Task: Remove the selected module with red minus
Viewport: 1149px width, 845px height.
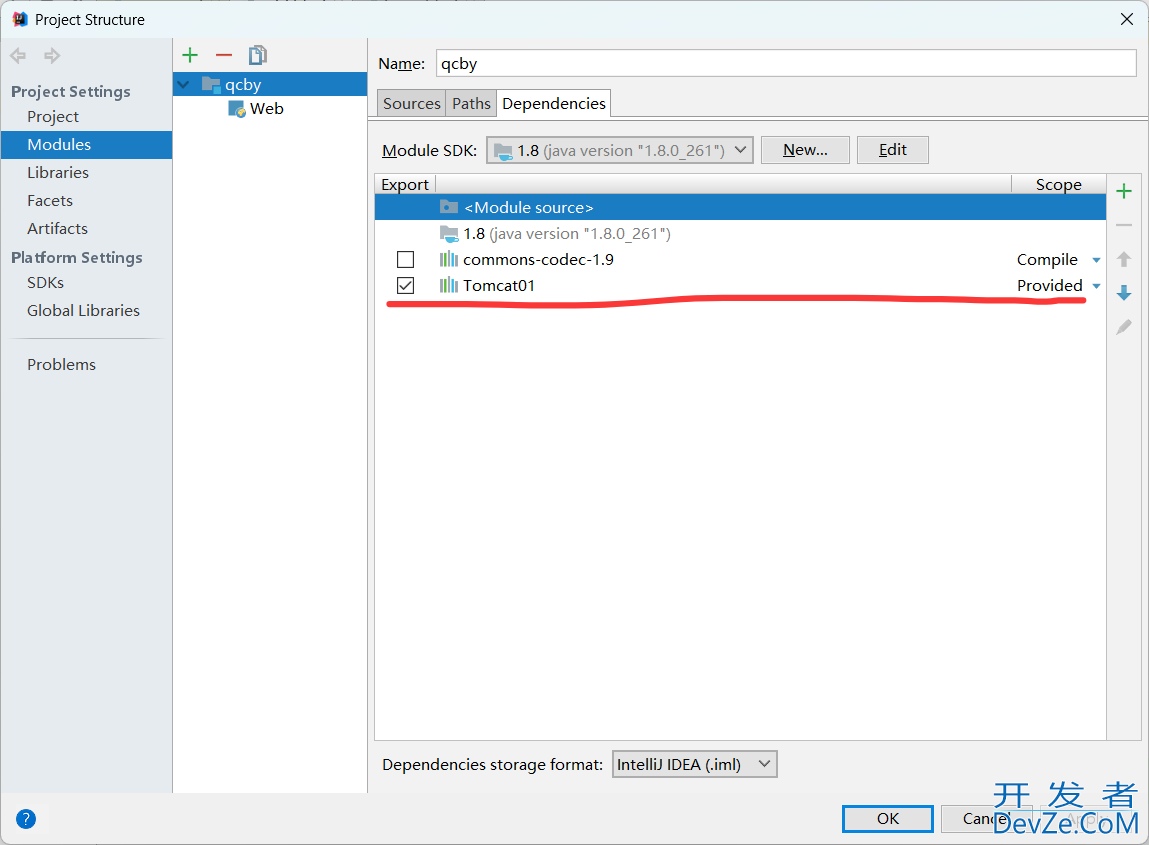Action: tap(223, 55)
